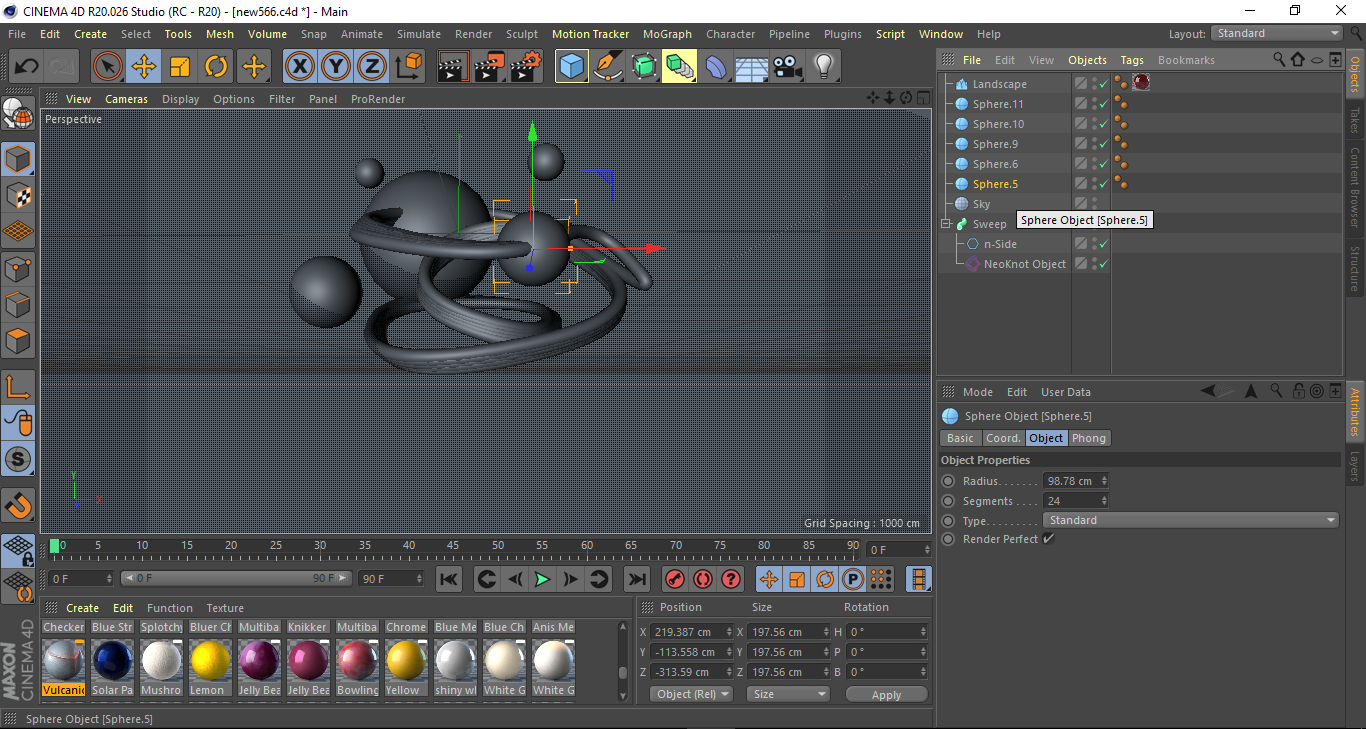Activate the Rotate tool
Screen dimensions: 1366x729
[216, 67]
